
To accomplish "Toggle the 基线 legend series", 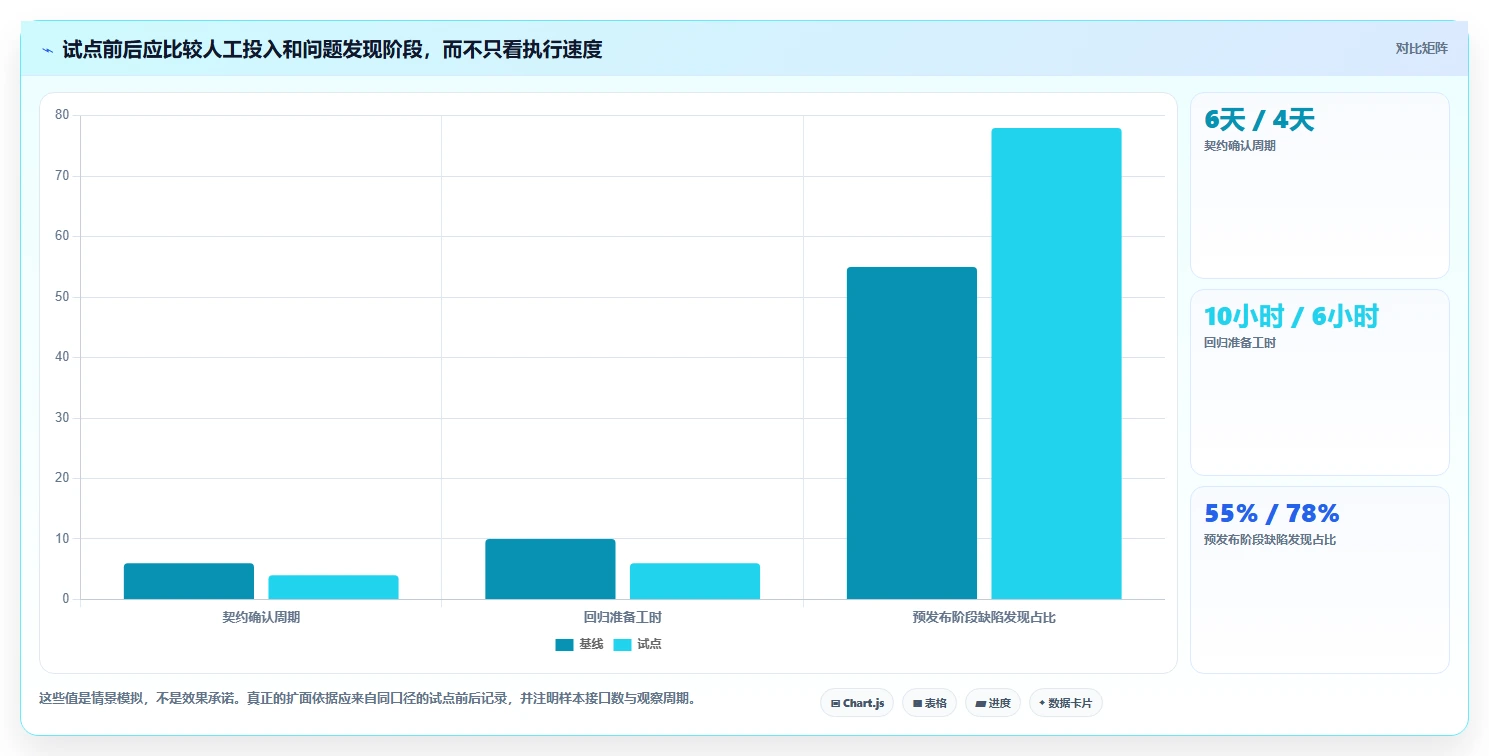I will click(x=579, y=644).
